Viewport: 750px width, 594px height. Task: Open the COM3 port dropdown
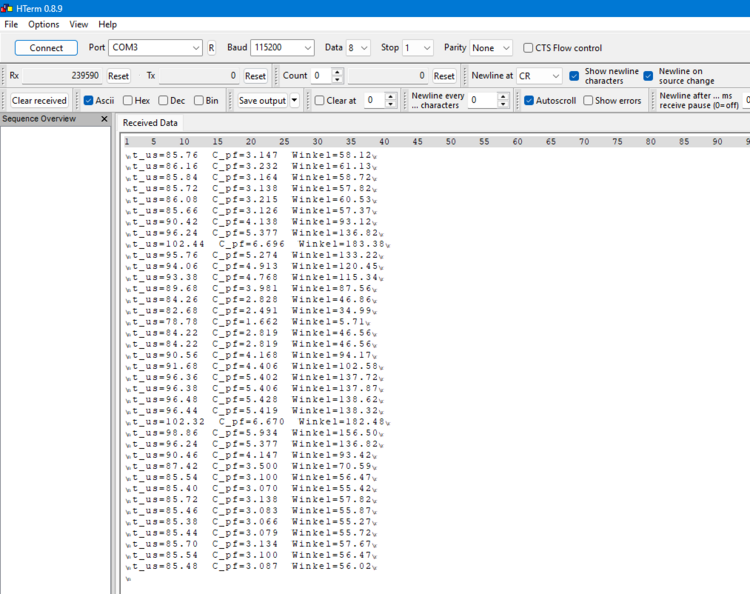[195, 48]
